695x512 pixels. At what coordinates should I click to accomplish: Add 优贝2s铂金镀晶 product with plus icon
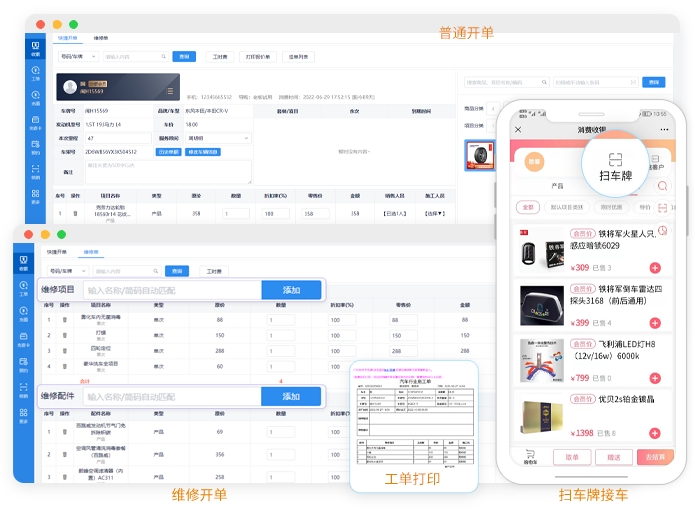pos(655,433)
